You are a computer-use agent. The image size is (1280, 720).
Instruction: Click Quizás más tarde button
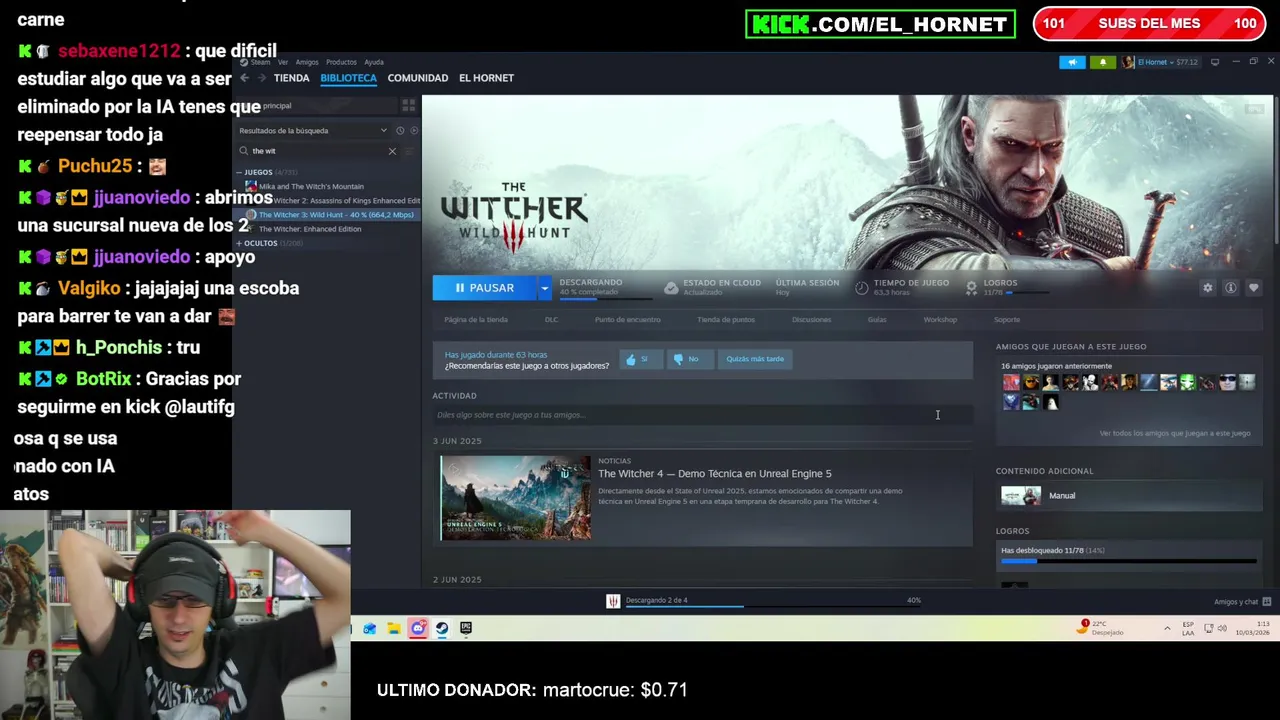(x=755, y=359)
